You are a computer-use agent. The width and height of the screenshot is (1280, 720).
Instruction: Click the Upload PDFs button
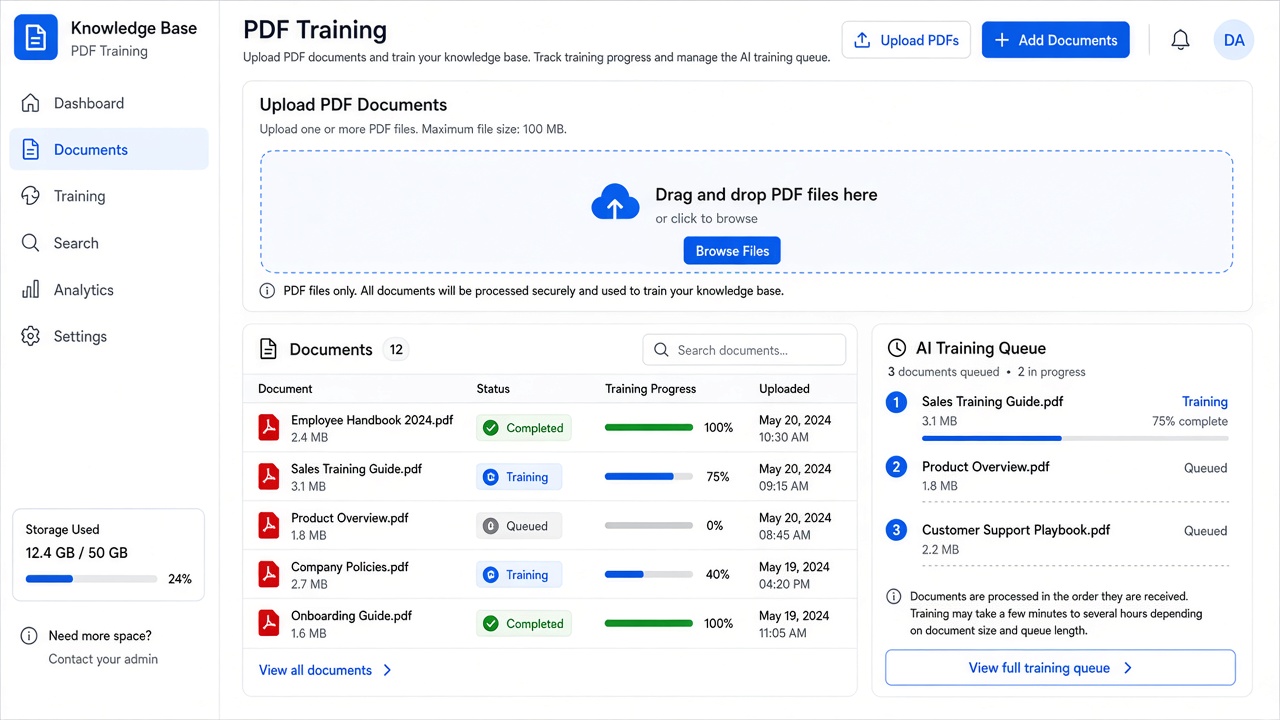pyautogui.click(x=906, y=40)
